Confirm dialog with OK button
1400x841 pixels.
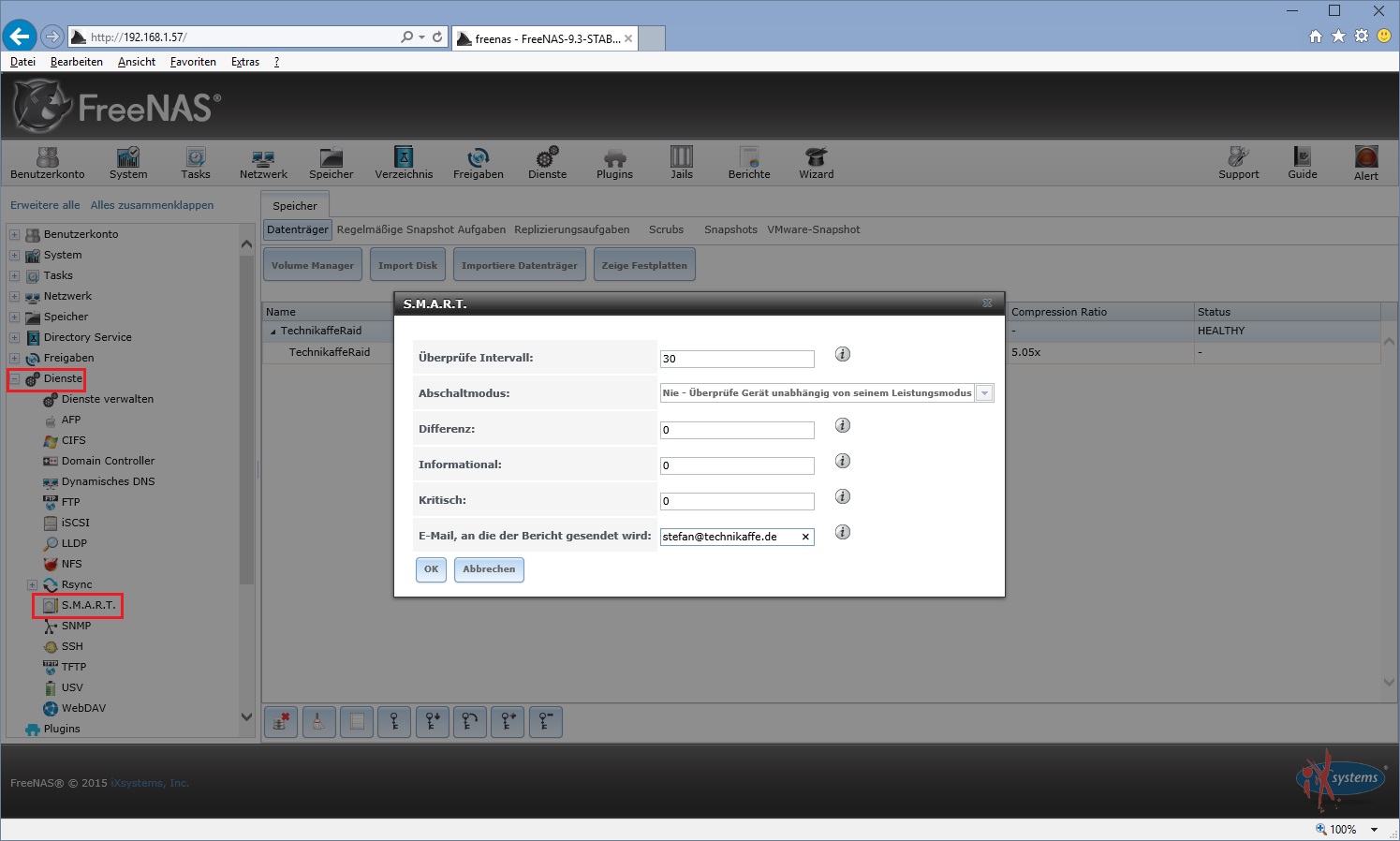click(x=431, y=569)
